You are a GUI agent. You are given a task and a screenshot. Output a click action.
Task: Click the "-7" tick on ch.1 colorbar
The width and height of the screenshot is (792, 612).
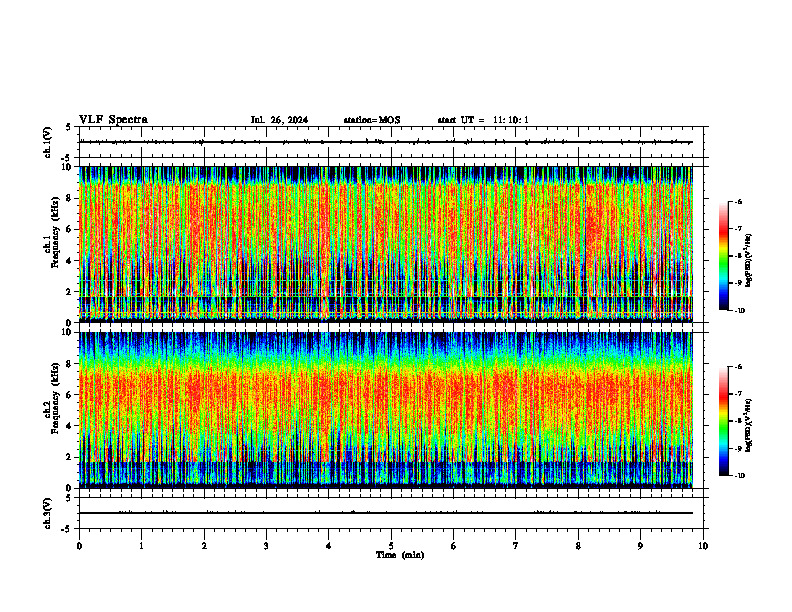pyautogui.click(x=739, y=229)
